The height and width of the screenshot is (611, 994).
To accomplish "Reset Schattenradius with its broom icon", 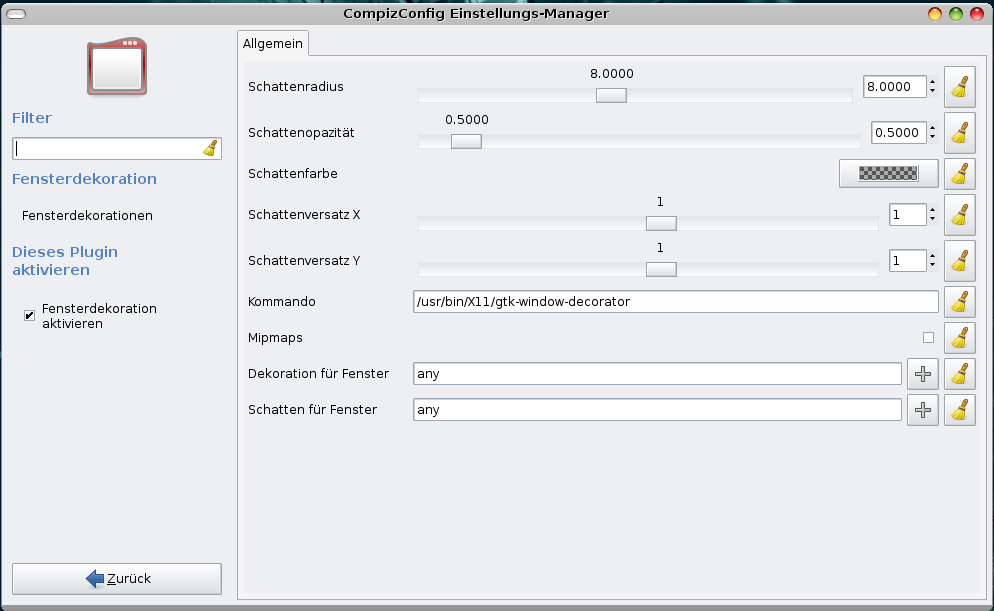I will 959,87.
